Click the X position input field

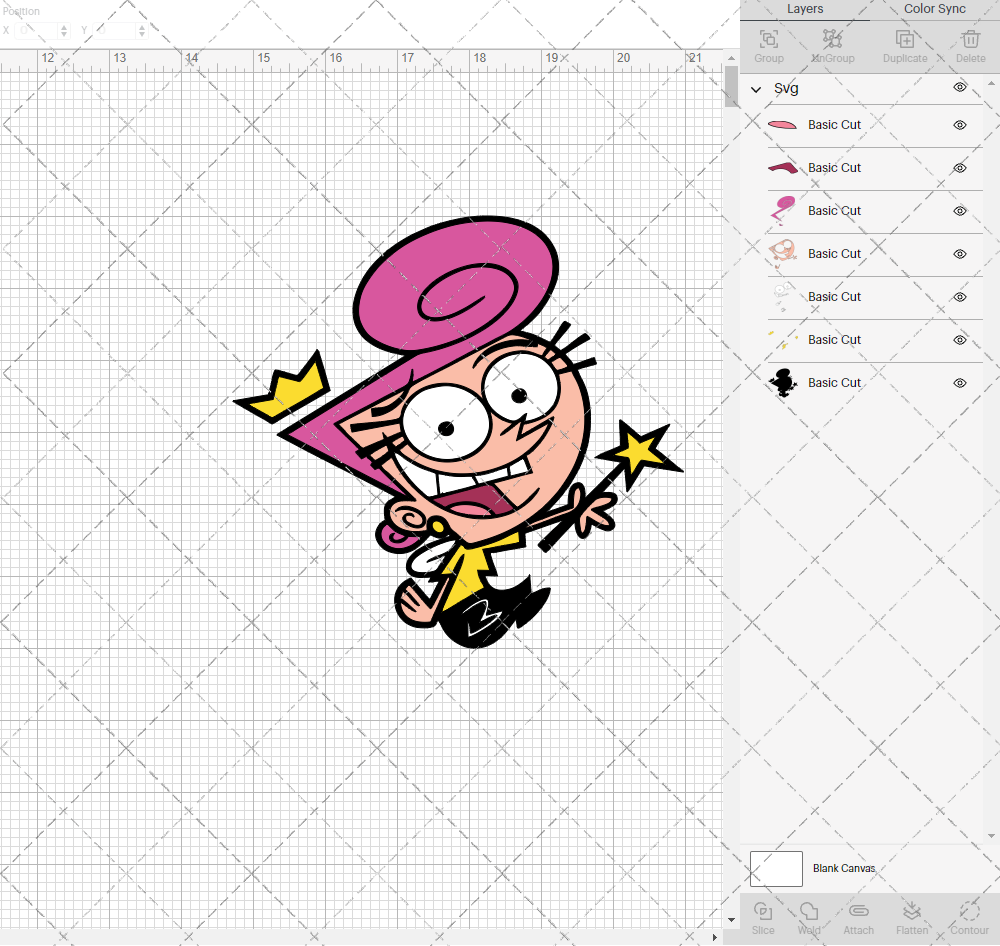click(x=36, y=30)
